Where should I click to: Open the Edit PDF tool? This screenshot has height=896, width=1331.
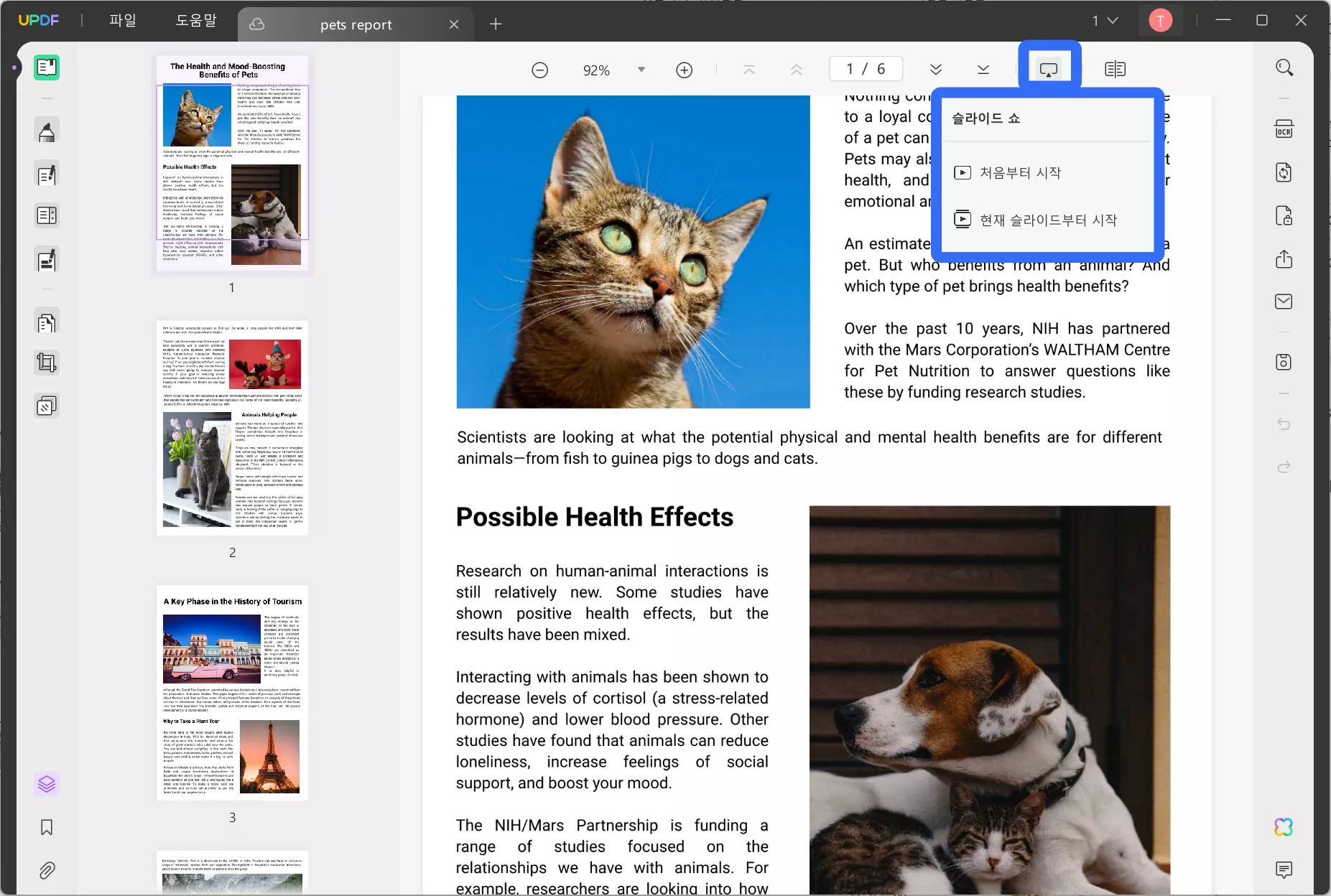[x=47, y=174]
